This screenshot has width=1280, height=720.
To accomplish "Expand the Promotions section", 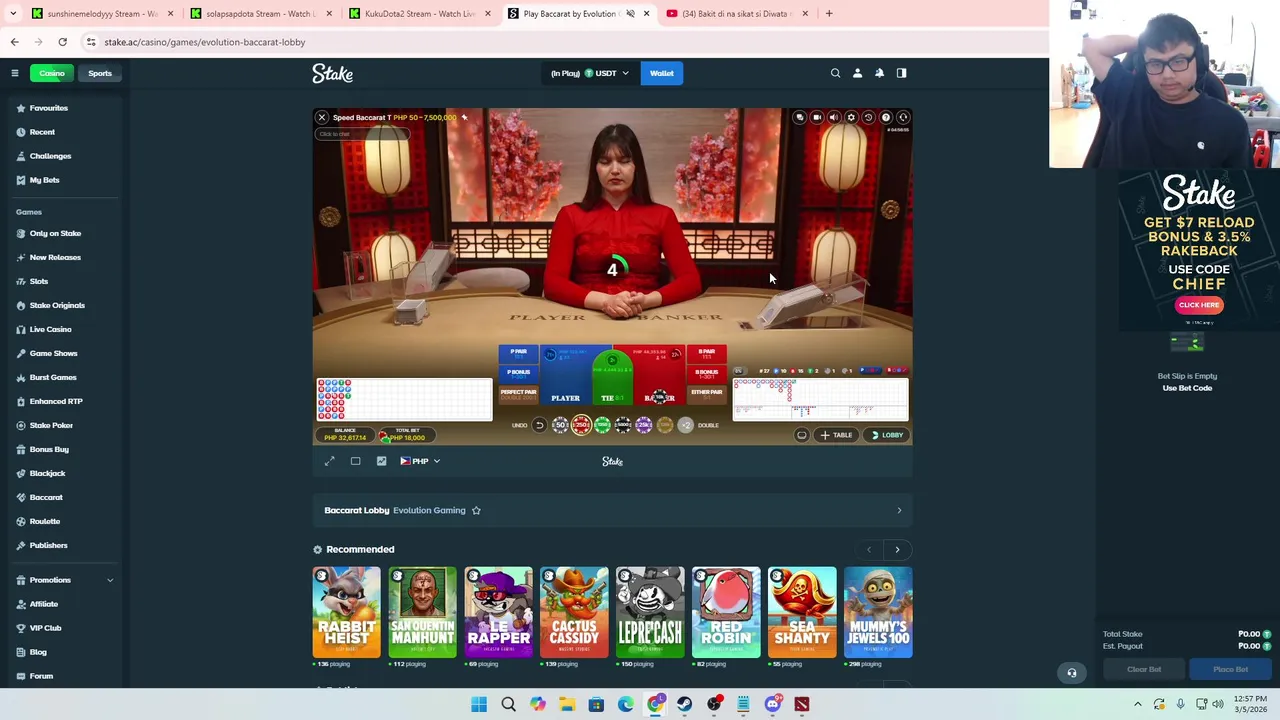I will click(x=110, y=580).
